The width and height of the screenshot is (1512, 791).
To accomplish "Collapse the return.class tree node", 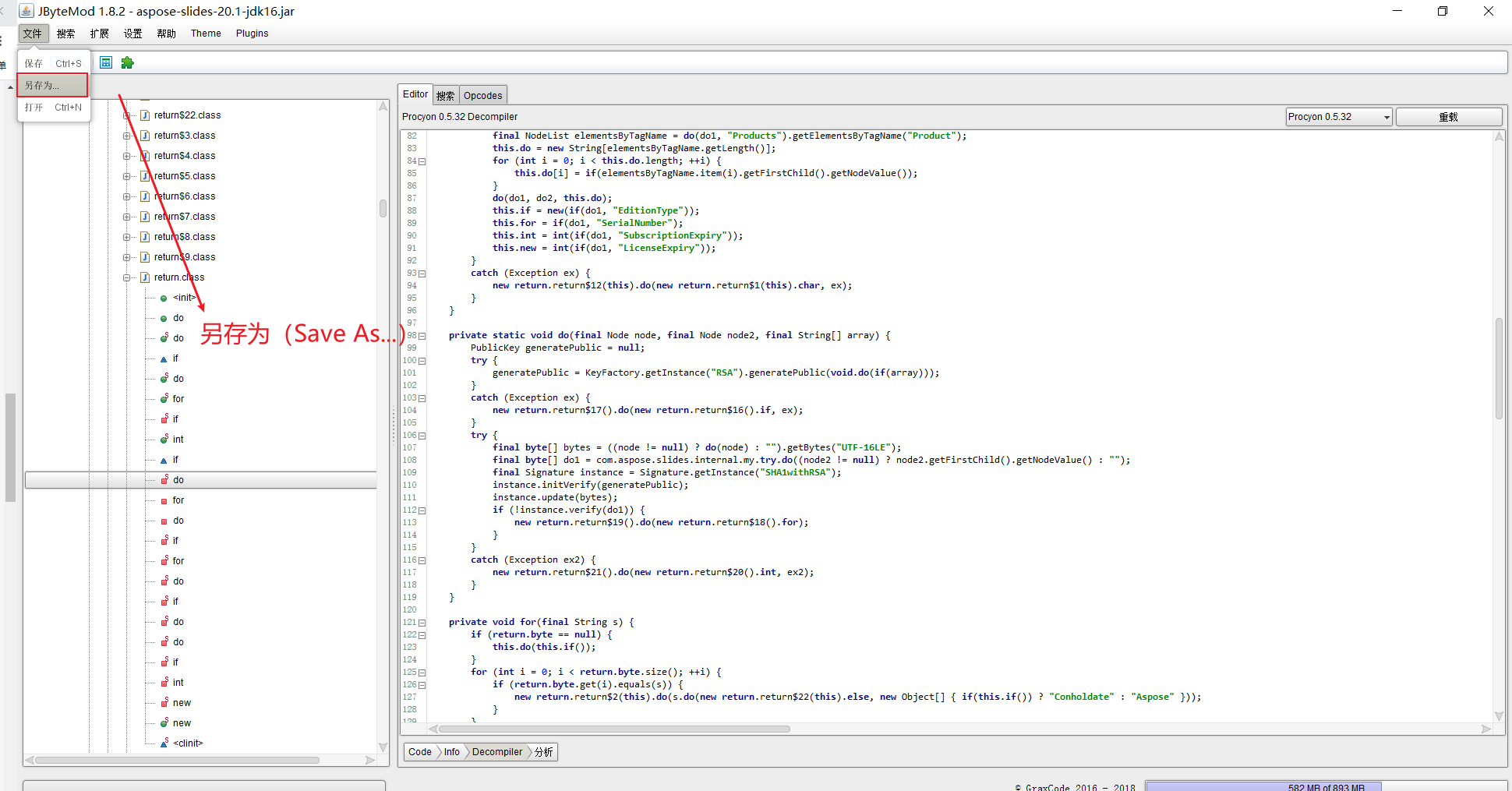I will [x=126, y=277].
